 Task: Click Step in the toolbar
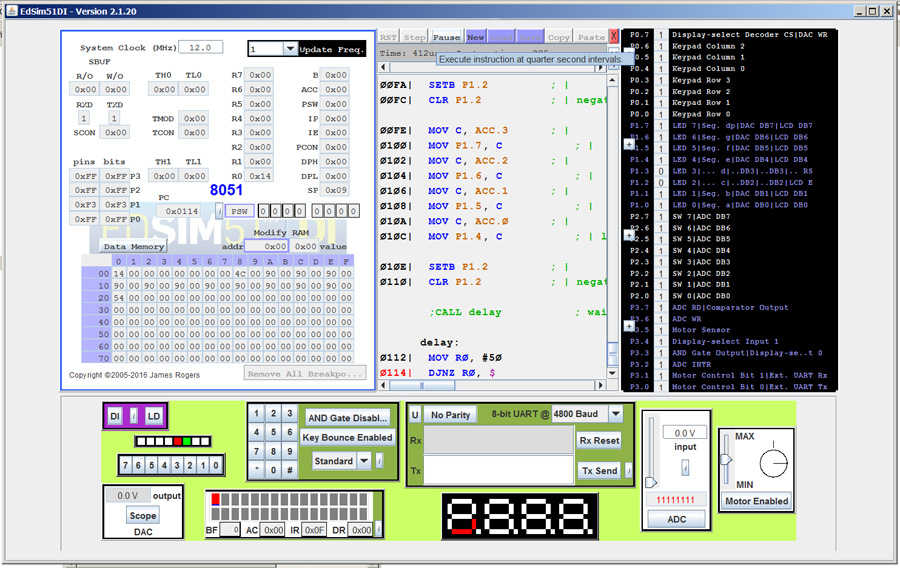tap(414, 37)
